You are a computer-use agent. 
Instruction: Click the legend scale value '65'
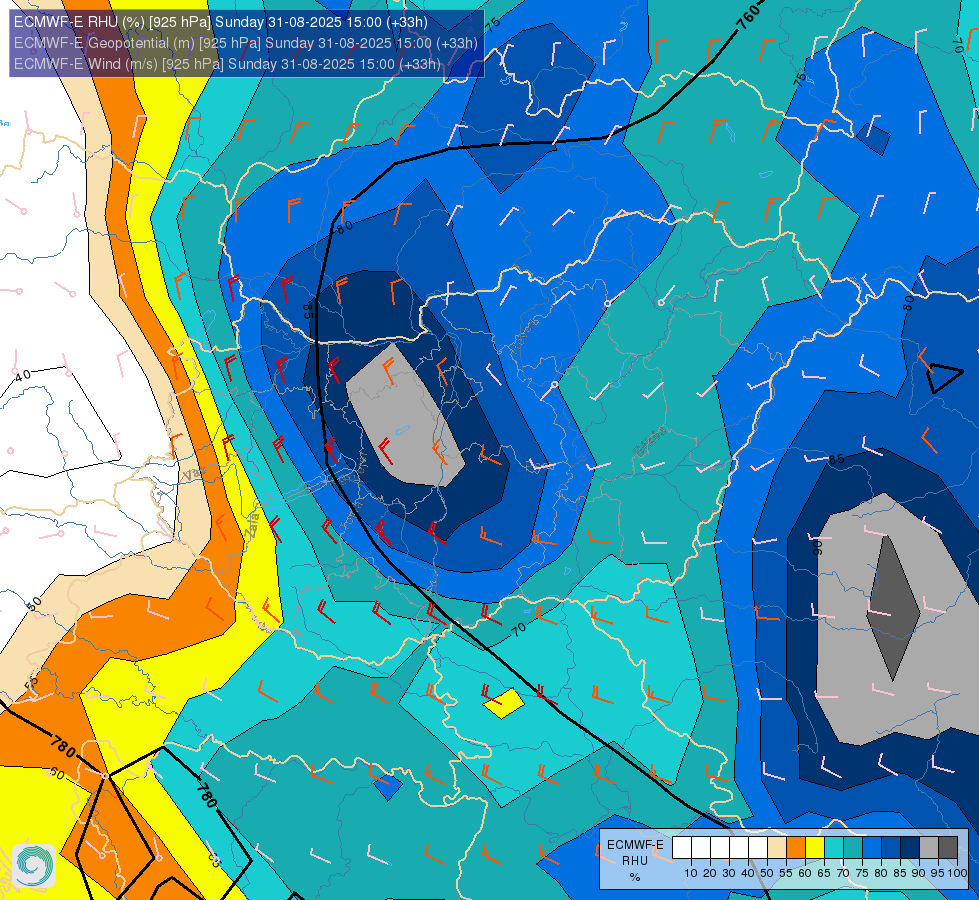[x=824, y=873]
